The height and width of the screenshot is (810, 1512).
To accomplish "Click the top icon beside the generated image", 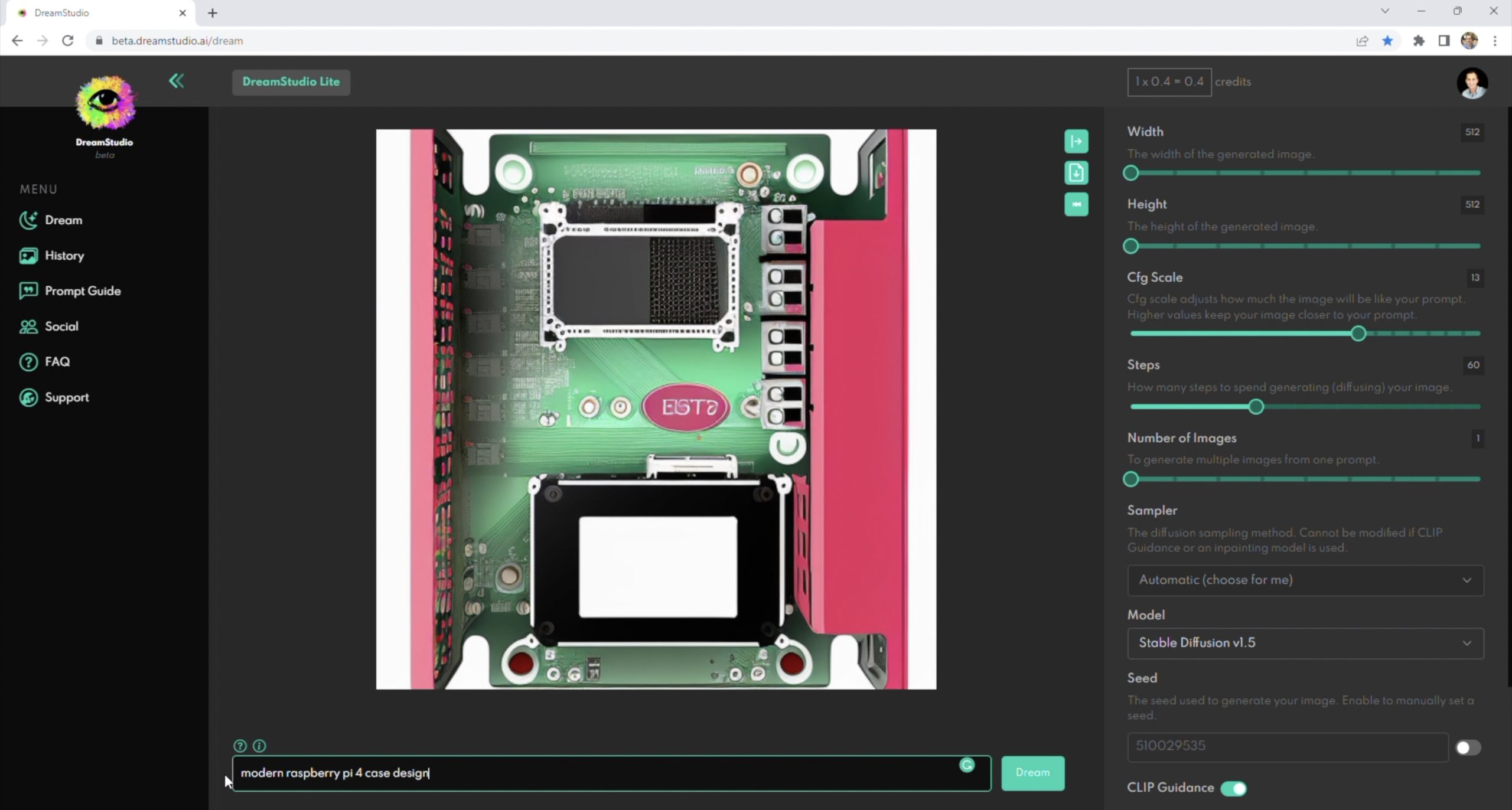I will tap(1076, 142).
